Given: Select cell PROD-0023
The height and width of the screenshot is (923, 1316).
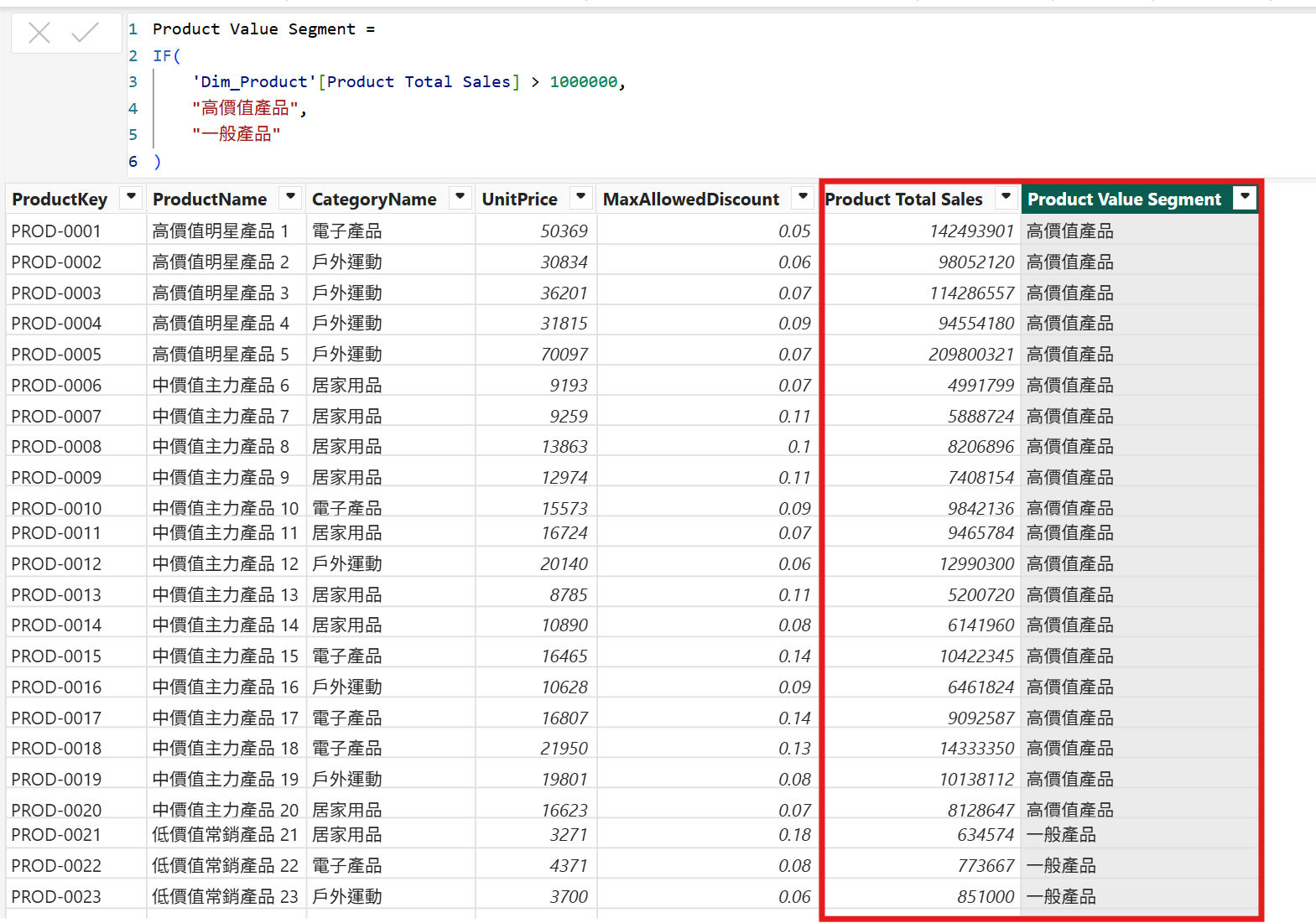Looking at the screenshot, I should pyautogui.click(x=56, y=897).
